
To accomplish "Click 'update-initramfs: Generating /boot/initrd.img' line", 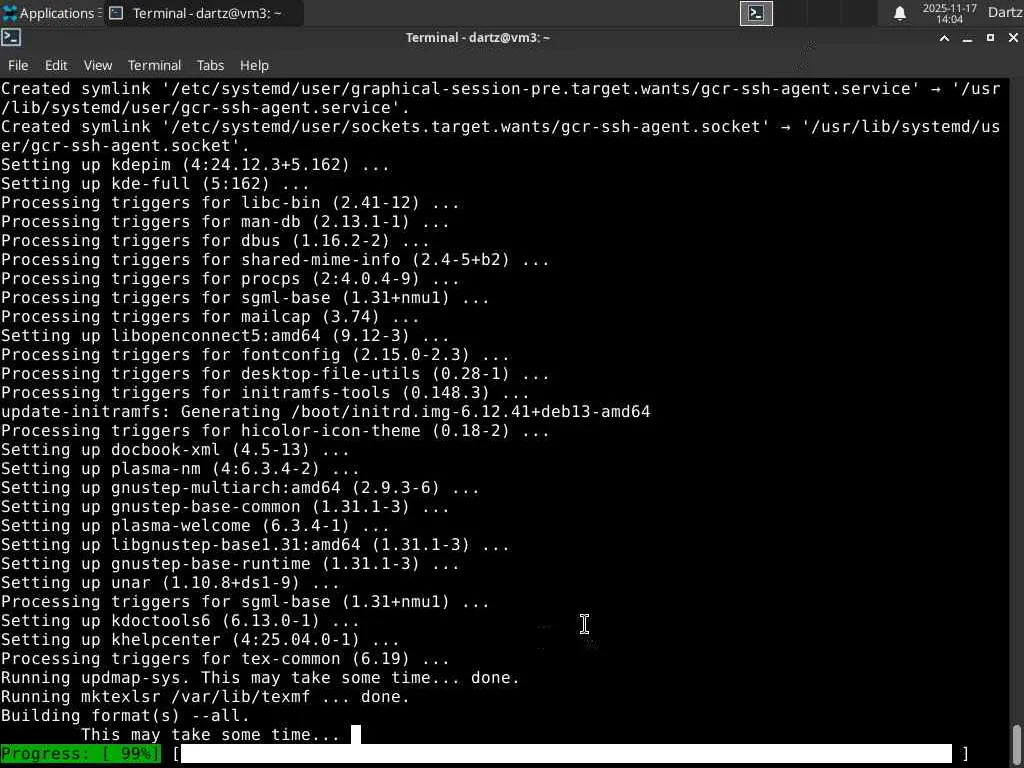I will tap(325, 411).
